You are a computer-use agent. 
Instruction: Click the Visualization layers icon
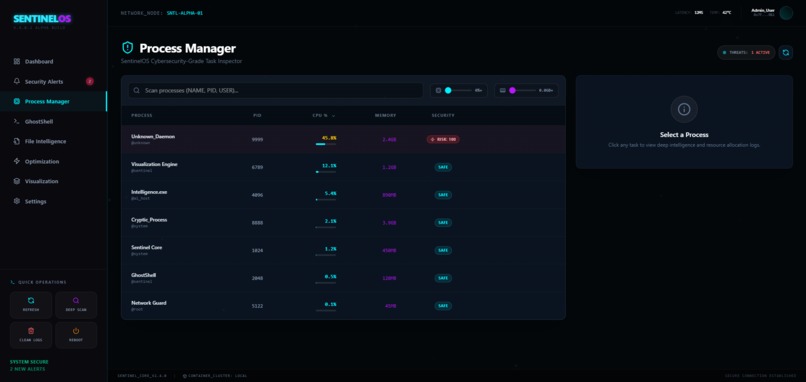(16, 181)
